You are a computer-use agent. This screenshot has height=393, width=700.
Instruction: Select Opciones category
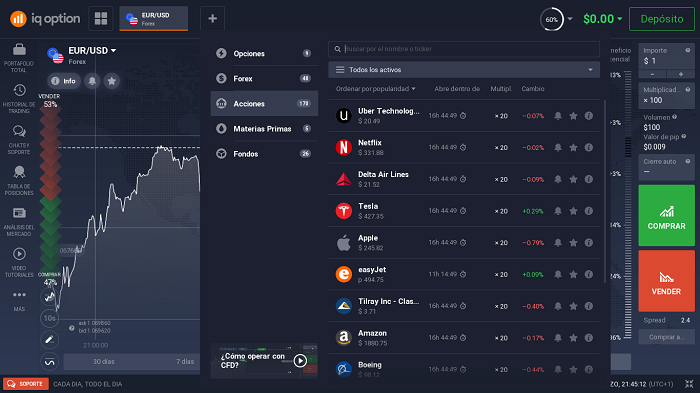pyautogui.click(x=264, y=54)
